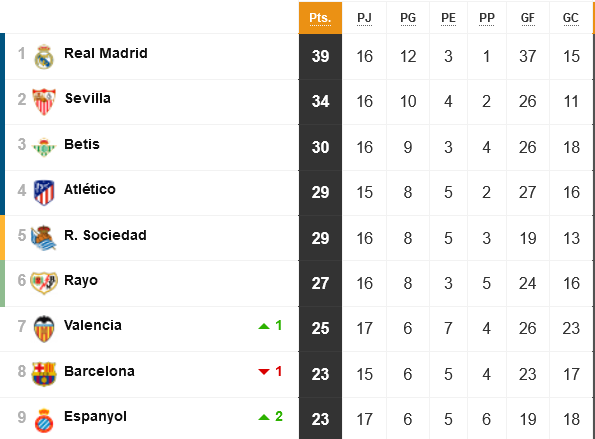Open the Real Madrid team link
595x439 pixels.
click(106, 53)
